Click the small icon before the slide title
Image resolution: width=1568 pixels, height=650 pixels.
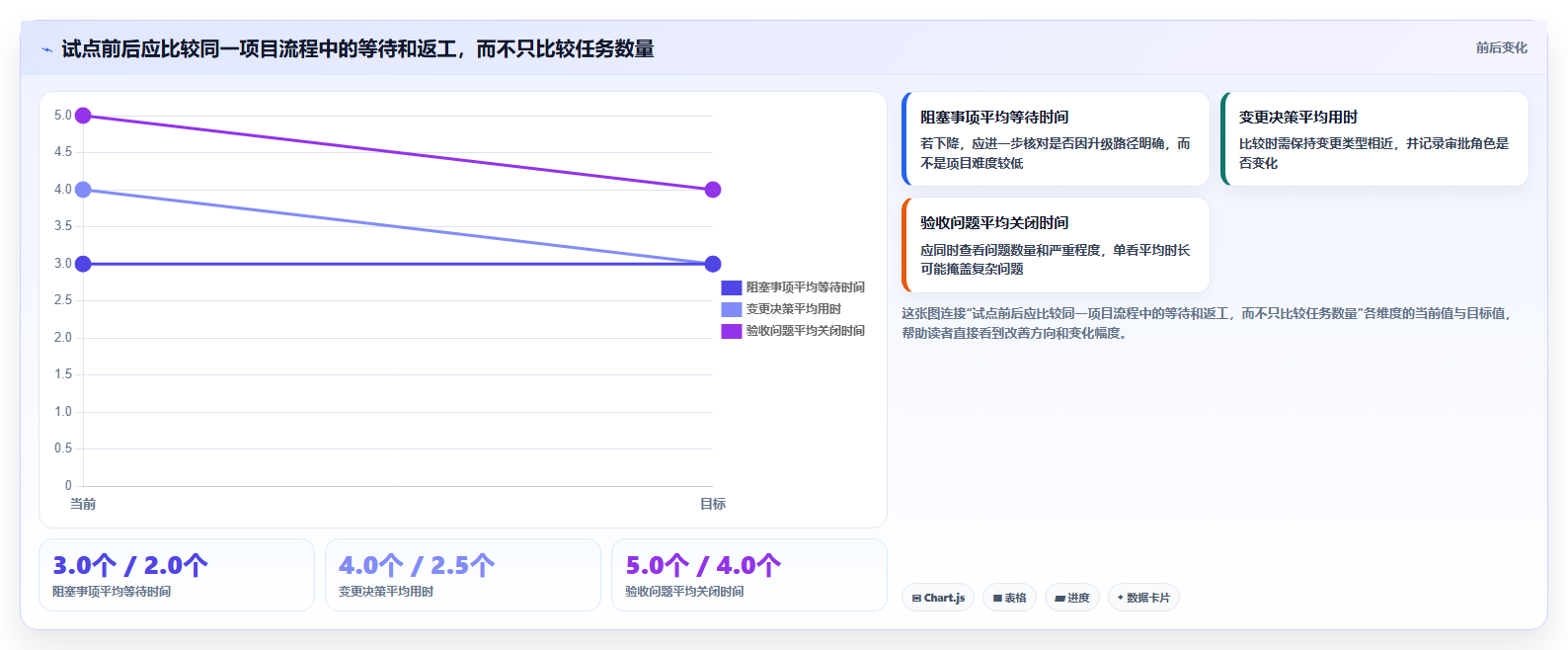tap(46, 49)
